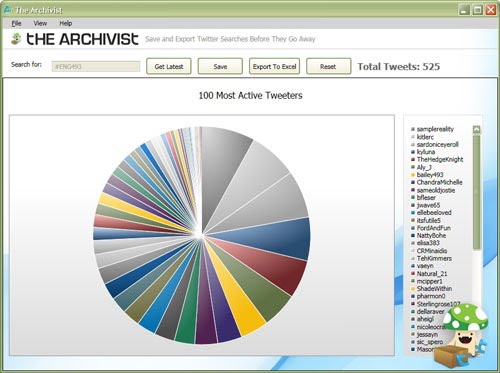Select NattyBohe in the legend

[431, 235]
